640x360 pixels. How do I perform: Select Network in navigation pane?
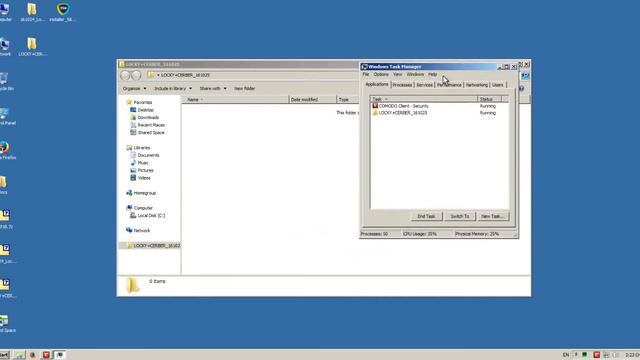coord(141,231)
